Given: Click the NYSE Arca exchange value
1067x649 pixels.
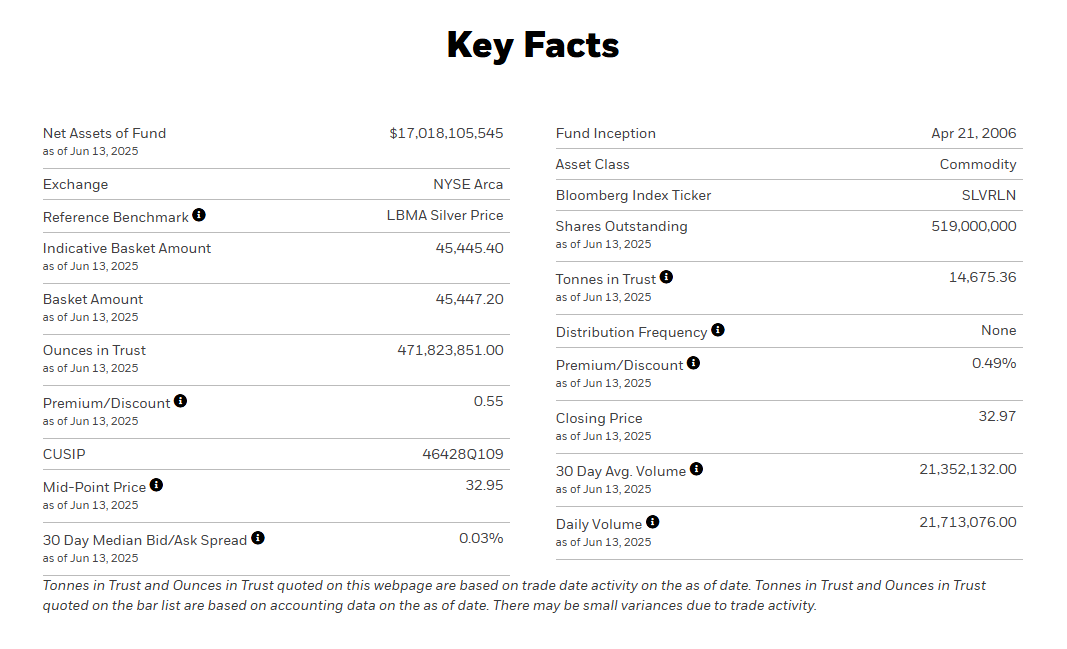Looking at the screenshot, I should tap(468, 184).
